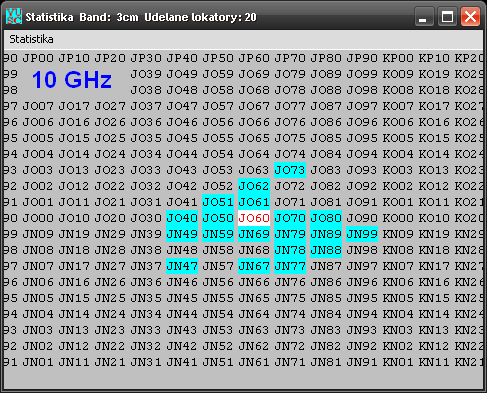Click the JN13 locator cell
487x393 pixels.
click(x=74, y=330)
